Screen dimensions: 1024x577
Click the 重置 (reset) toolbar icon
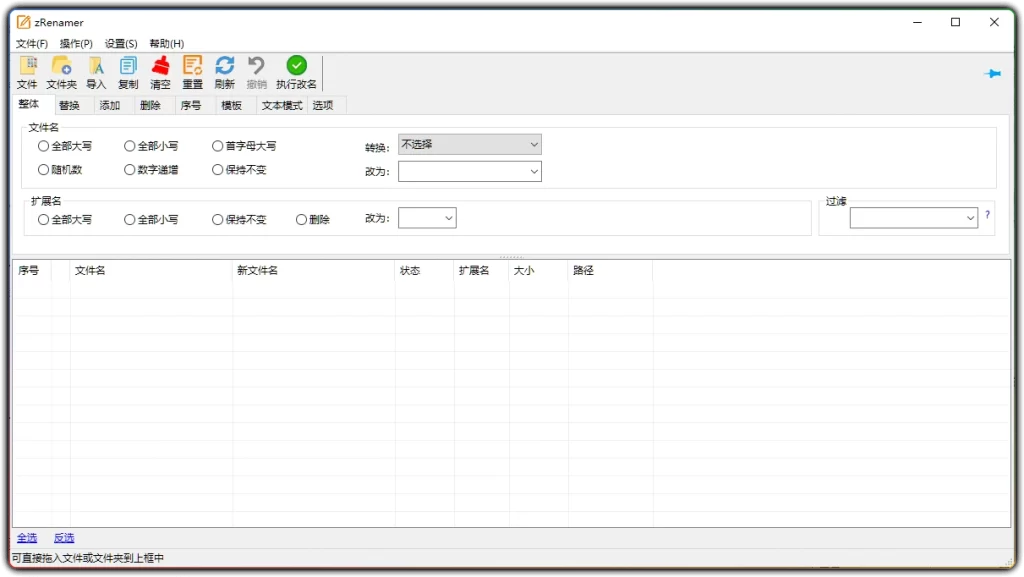(192, 71)
